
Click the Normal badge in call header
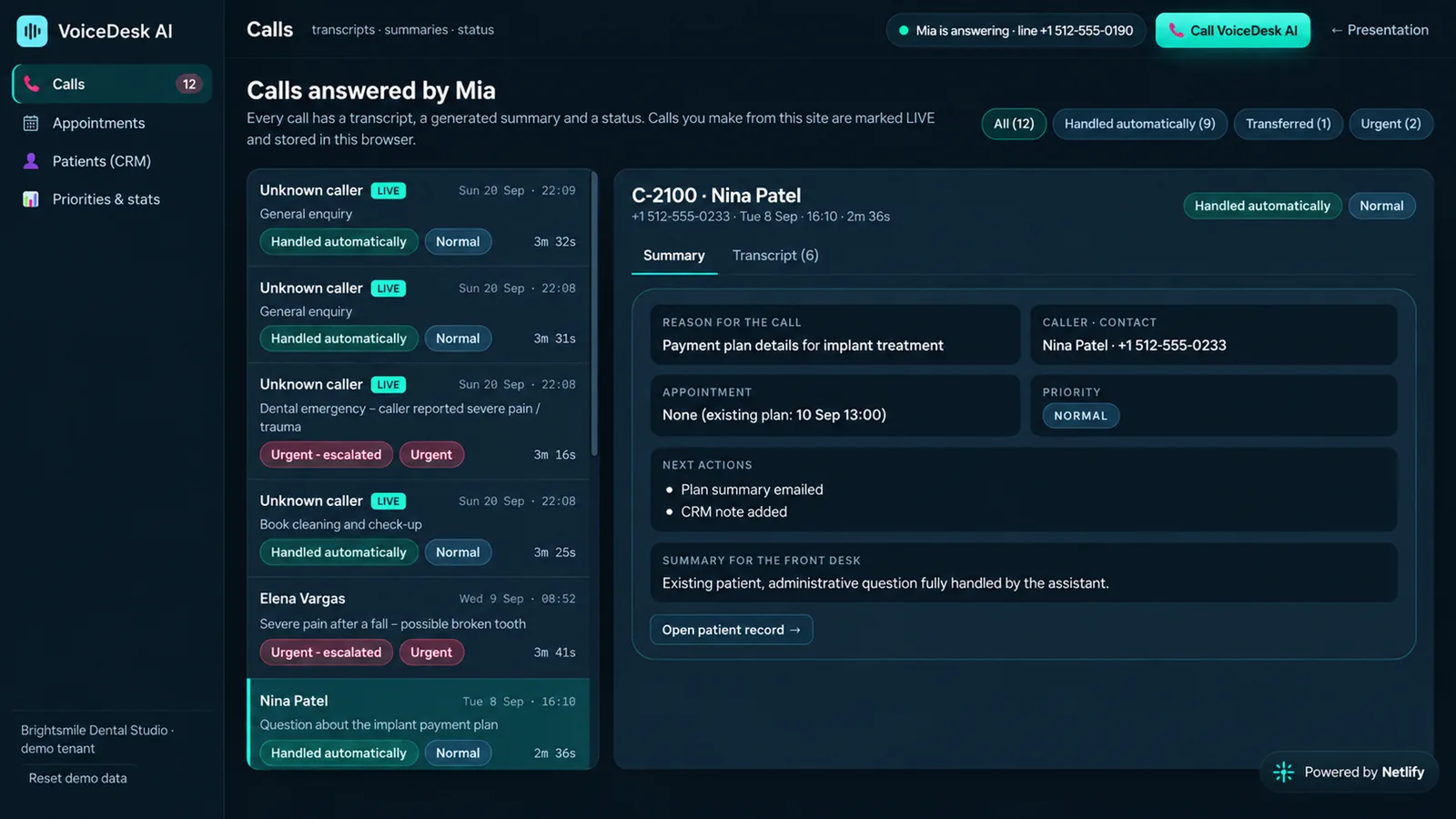click(x=1381, y=206)
